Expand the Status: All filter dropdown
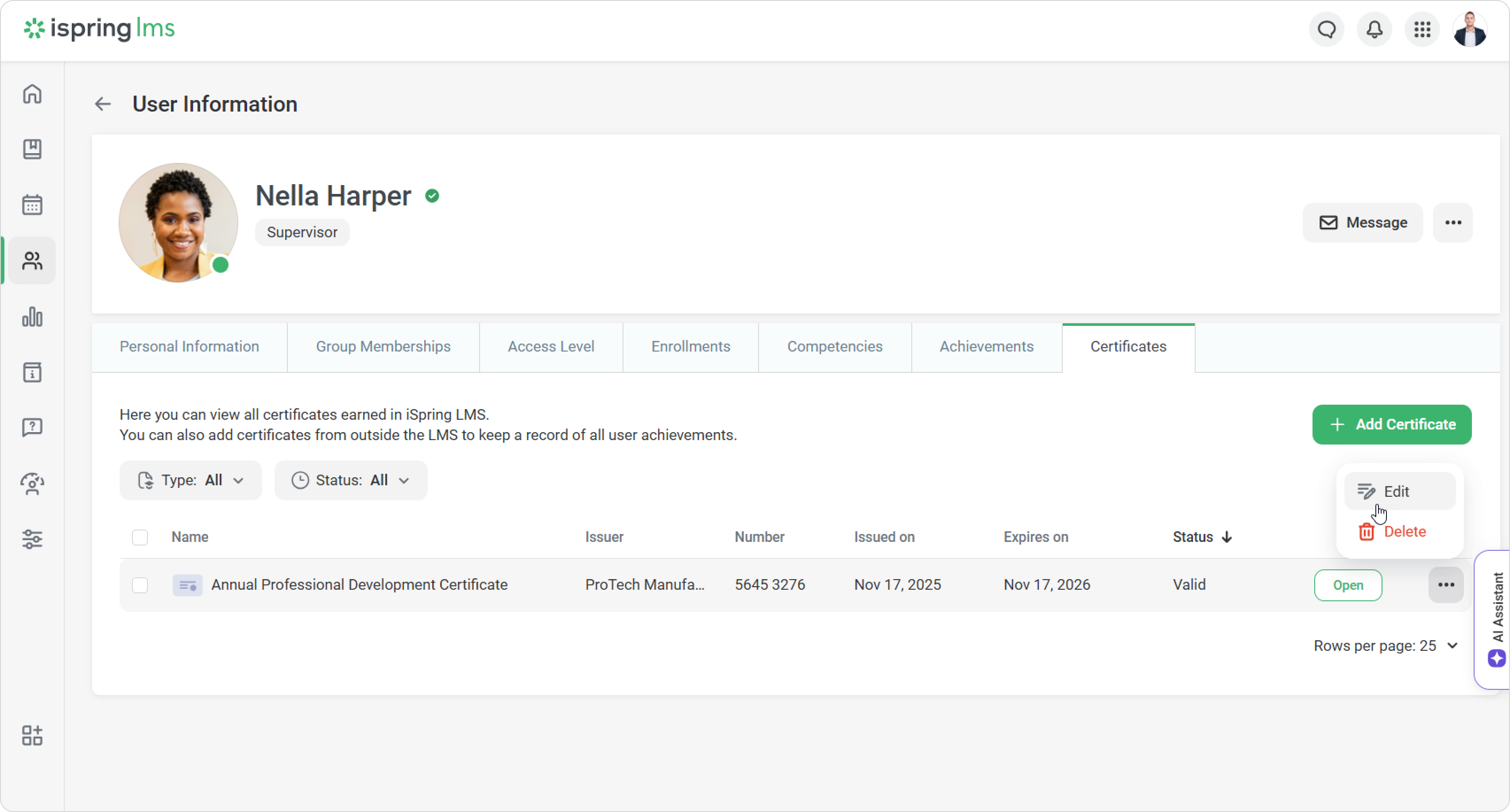This screenshot has width=1510, height=812. point(351,480)
